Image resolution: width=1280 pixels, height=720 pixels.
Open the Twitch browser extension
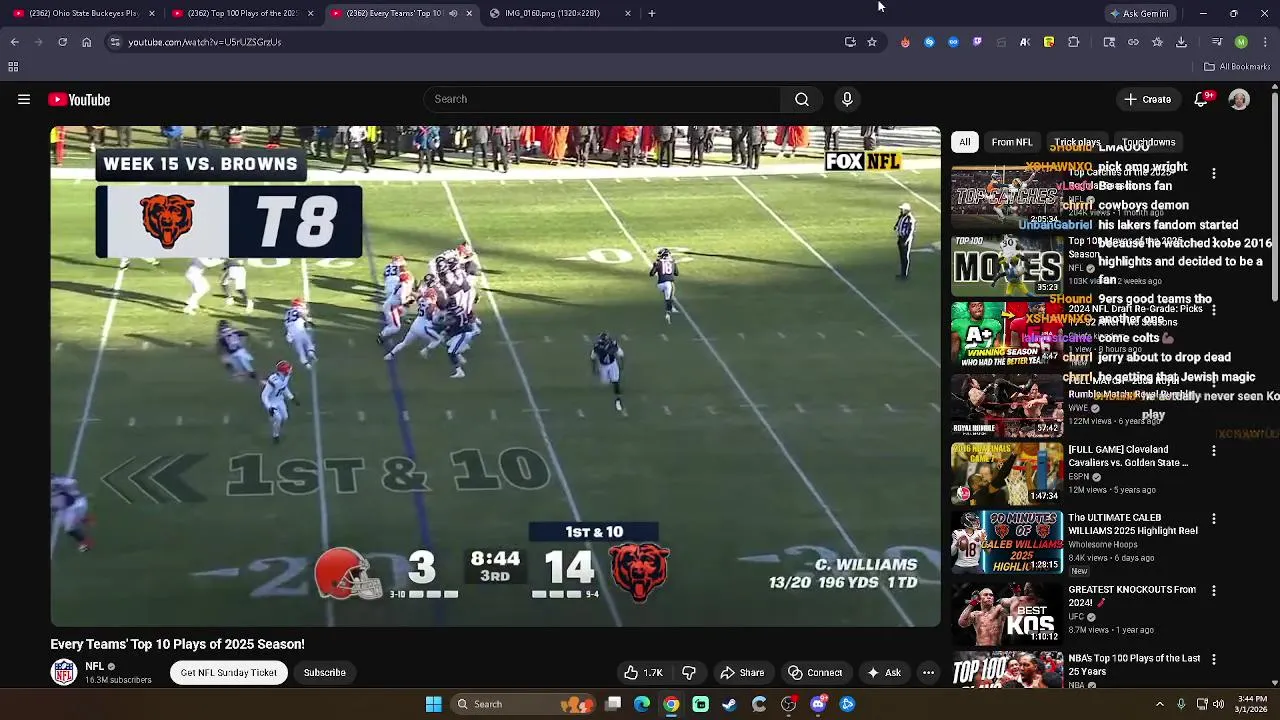pyautogui.click(x=977, y=42)
